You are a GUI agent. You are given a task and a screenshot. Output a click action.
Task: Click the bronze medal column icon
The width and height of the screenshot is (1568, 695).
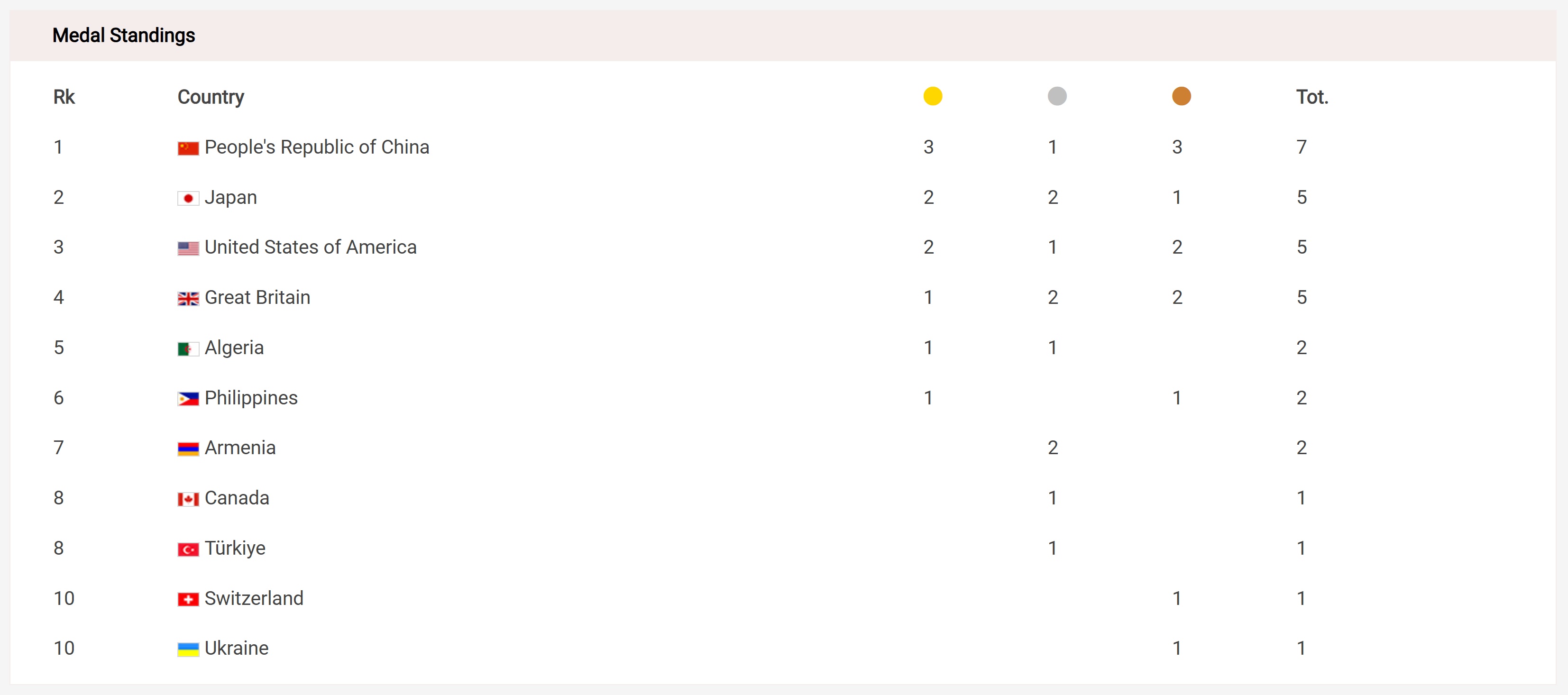point(1181,96)
